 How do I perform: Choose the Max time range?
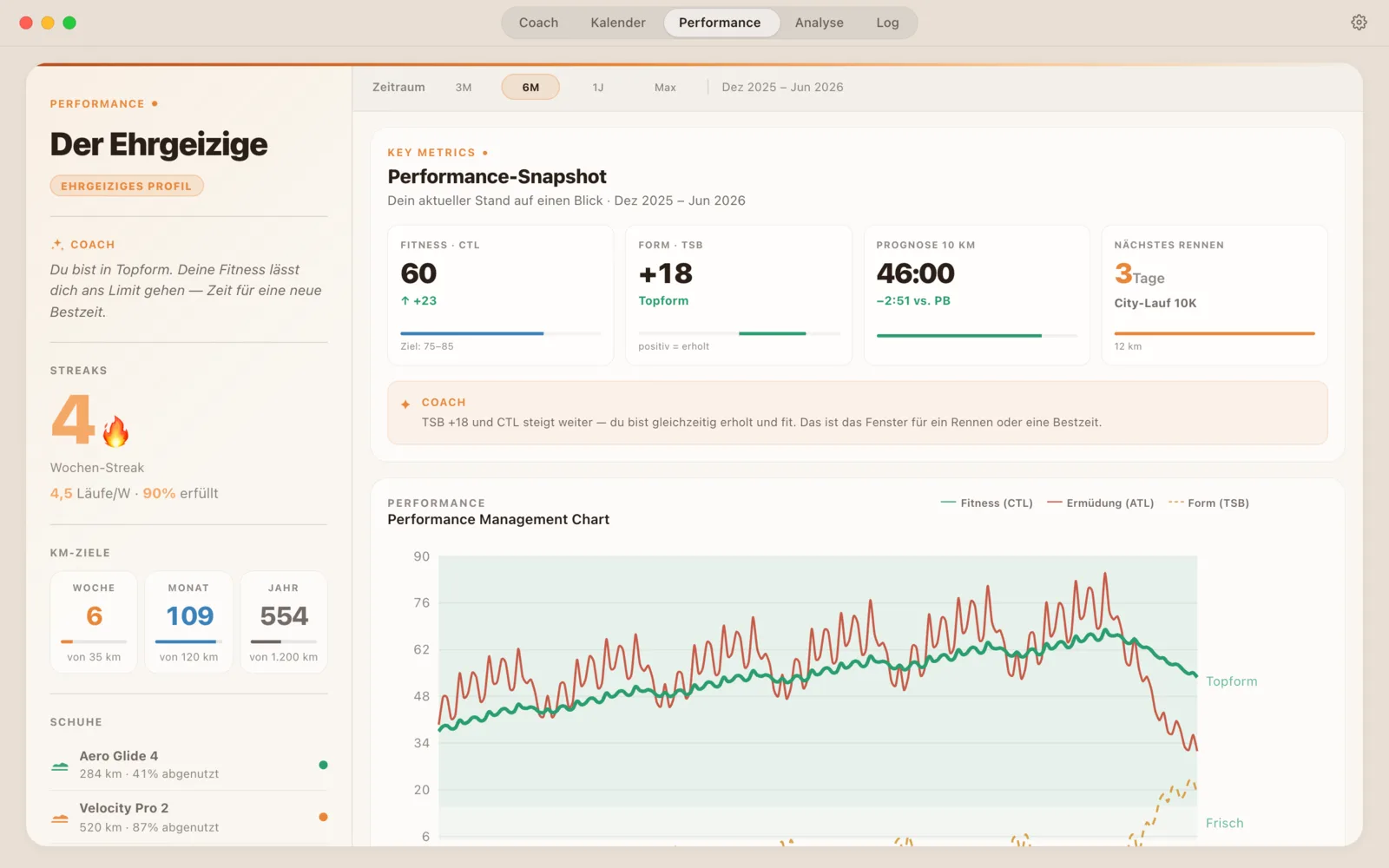click(665, 87)
